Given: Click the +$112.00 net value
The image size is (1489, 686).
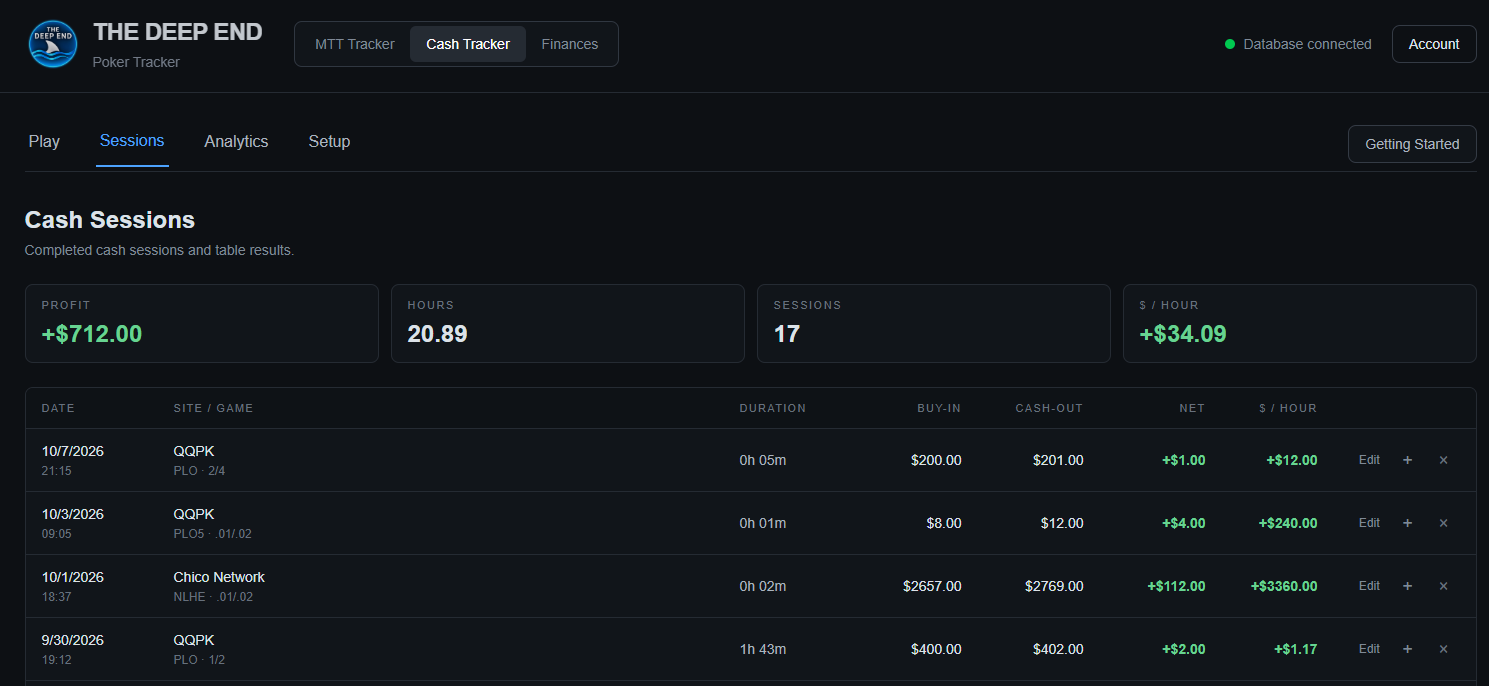Looking at the screenshot, I should pyautogui.click(x=1176, y=586).
